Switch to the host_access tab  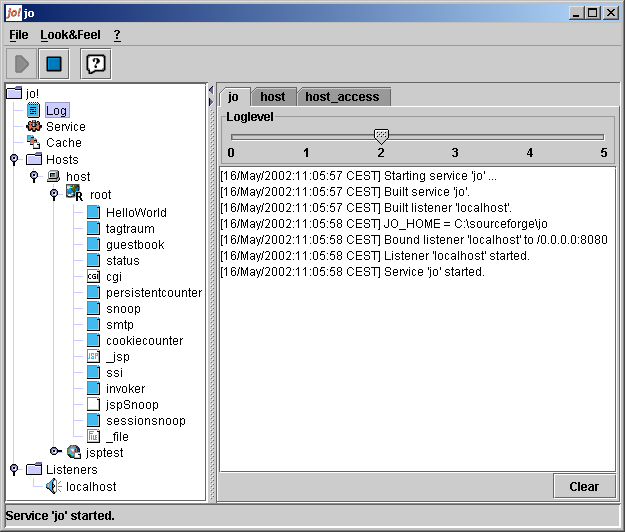pyautogui.click(x=342, y=97)
